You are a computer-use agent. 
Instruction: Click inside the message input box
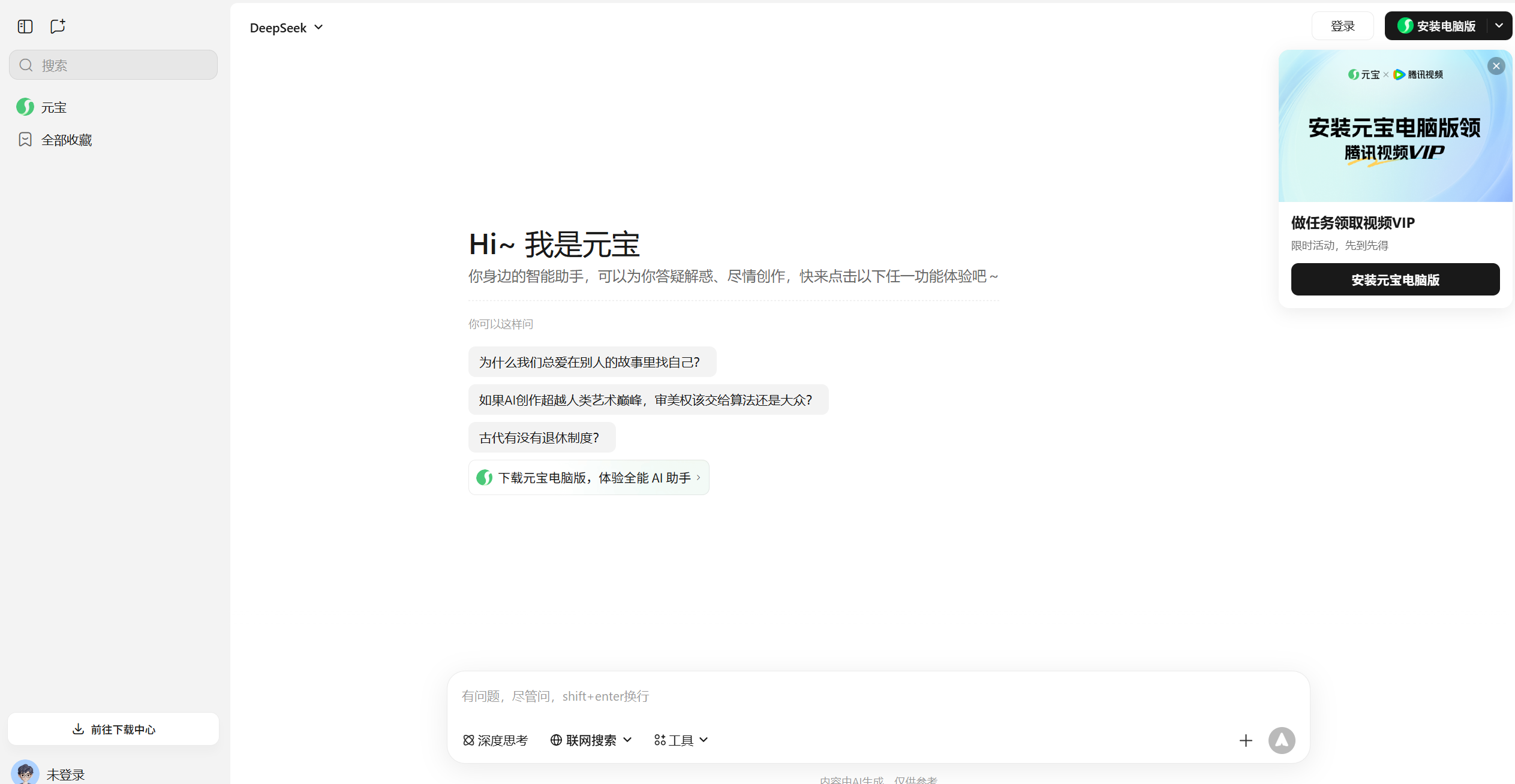[x=840, y=696]
